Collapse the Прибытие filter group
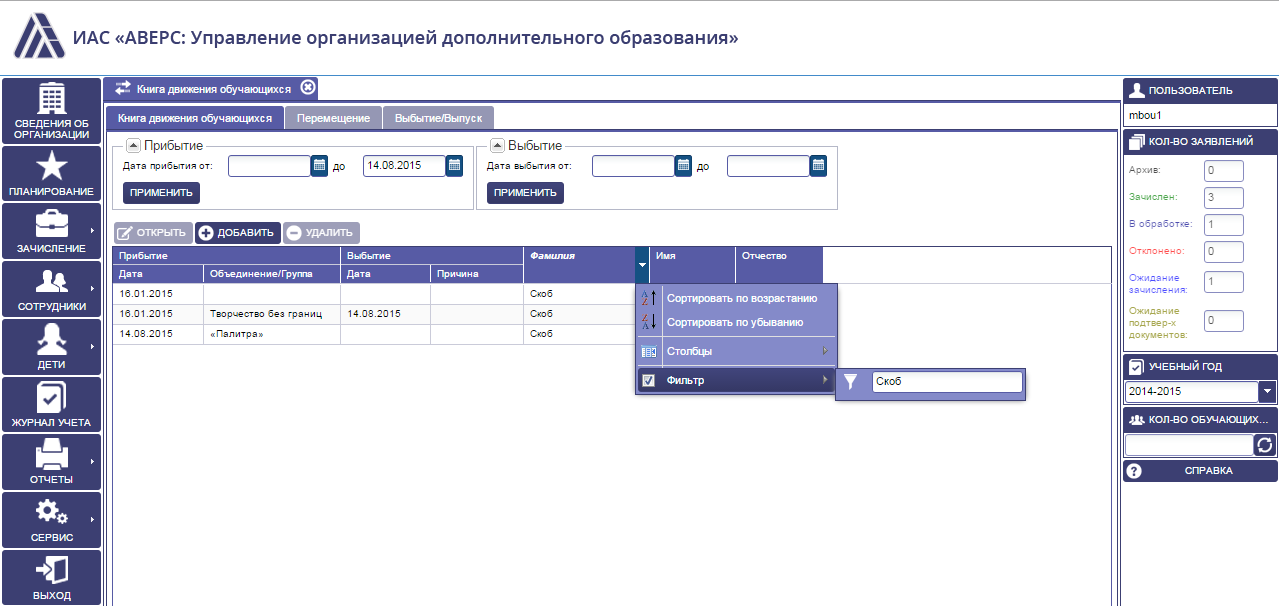Screen dimensions: 1279x606 coord(133,146)
